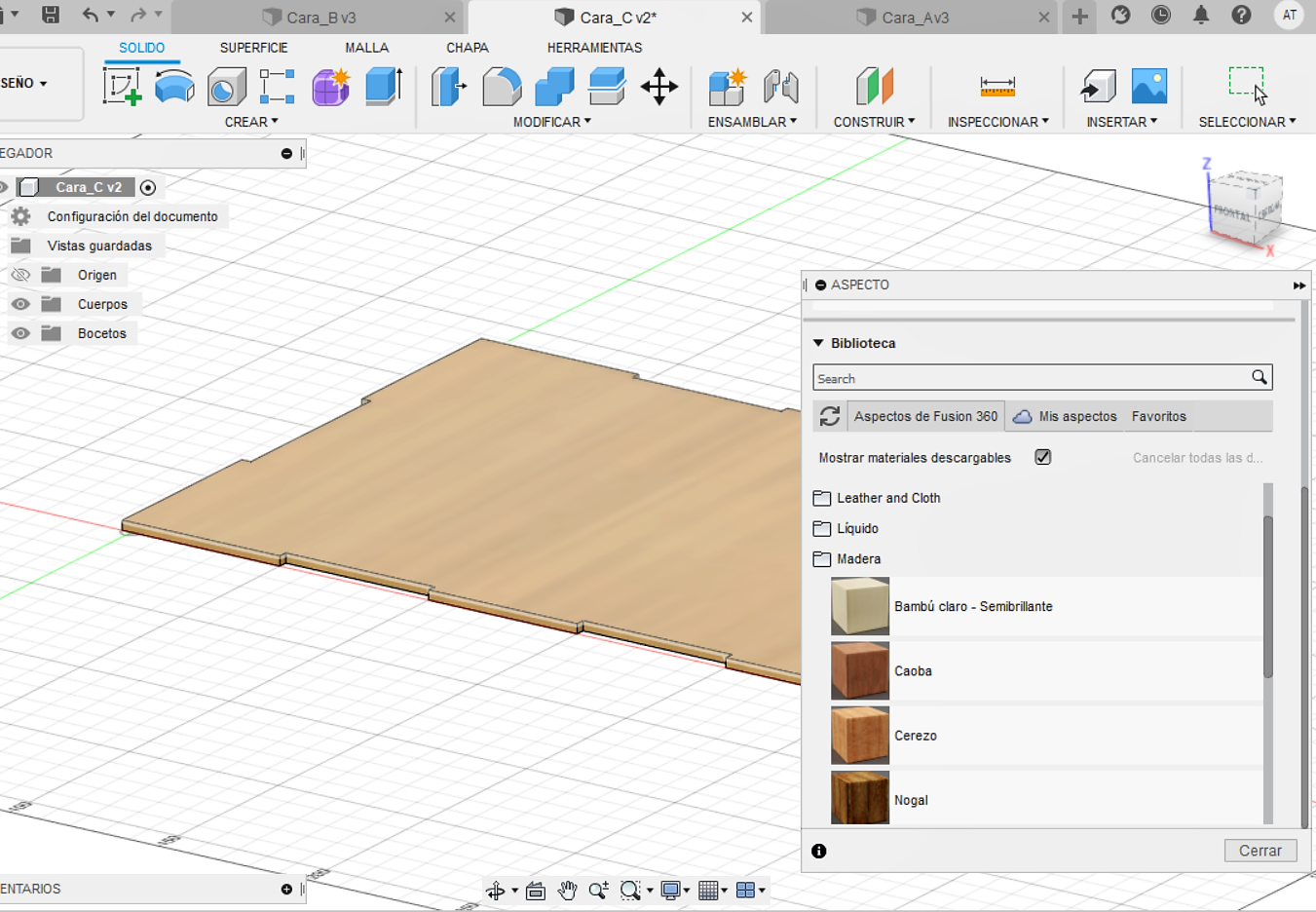This screenshot has width=1316, height=912.
Task: Switch to the CHAPA ribbon tab
Action: [468, 48]
